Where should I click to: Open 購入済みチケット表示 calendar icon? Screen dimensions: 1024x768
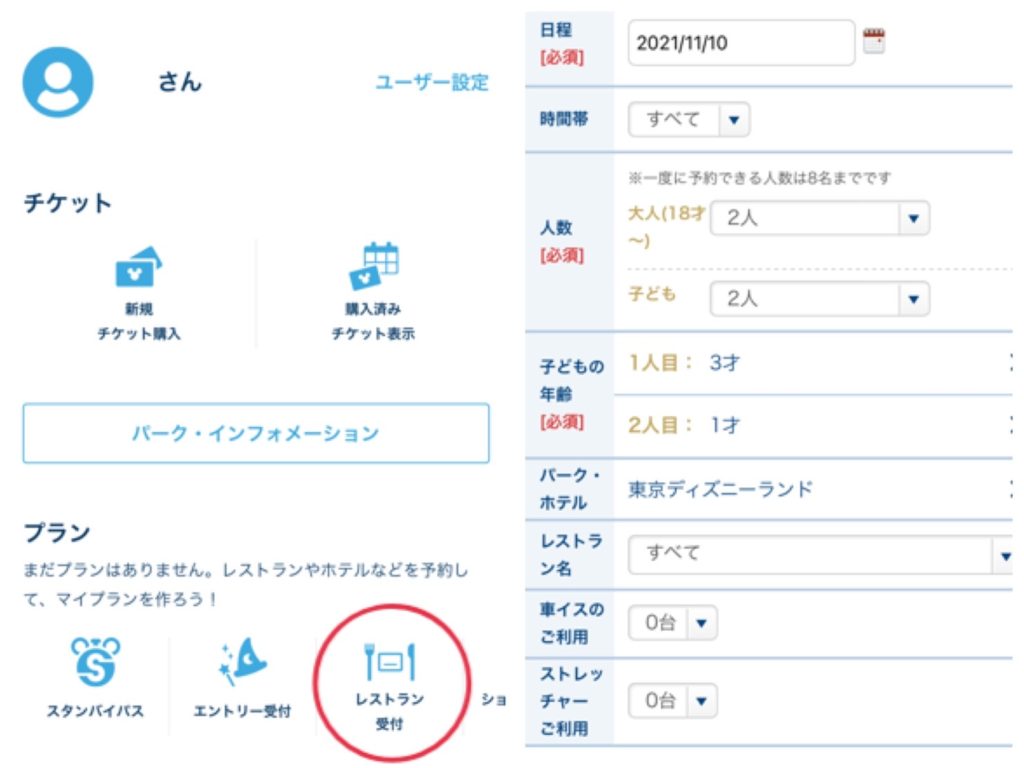click(x=373, y=266)
